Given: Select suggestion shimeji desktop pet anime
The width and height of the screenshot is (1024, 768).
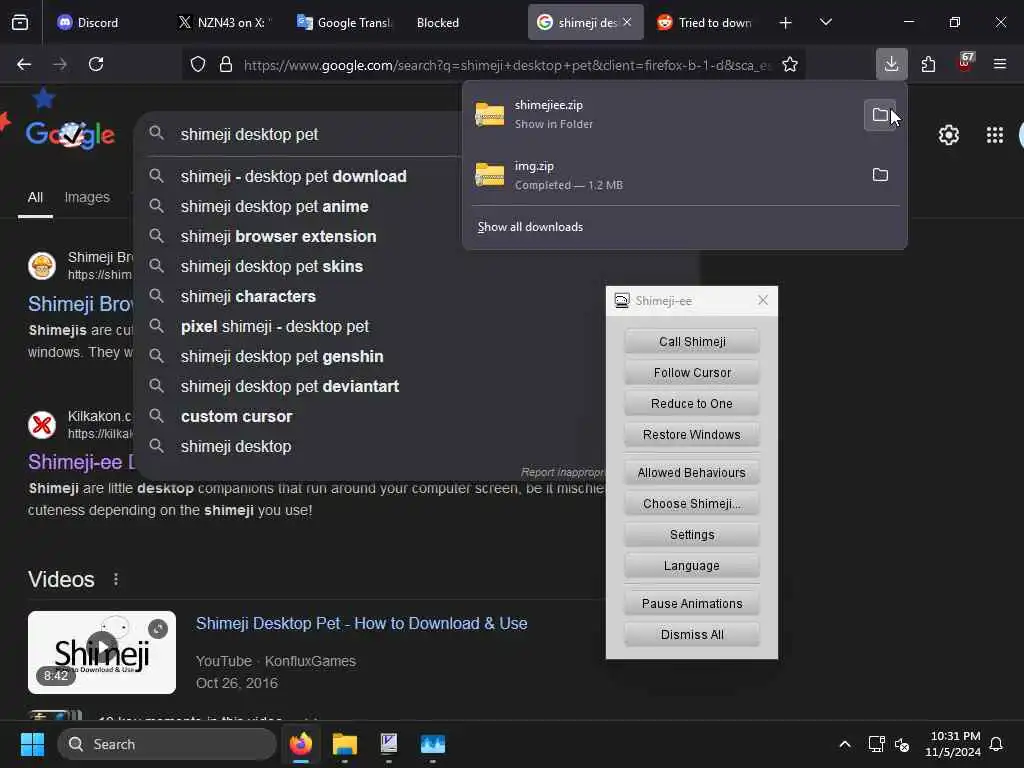Looking at the screenshot, I should tap(274, 206).
